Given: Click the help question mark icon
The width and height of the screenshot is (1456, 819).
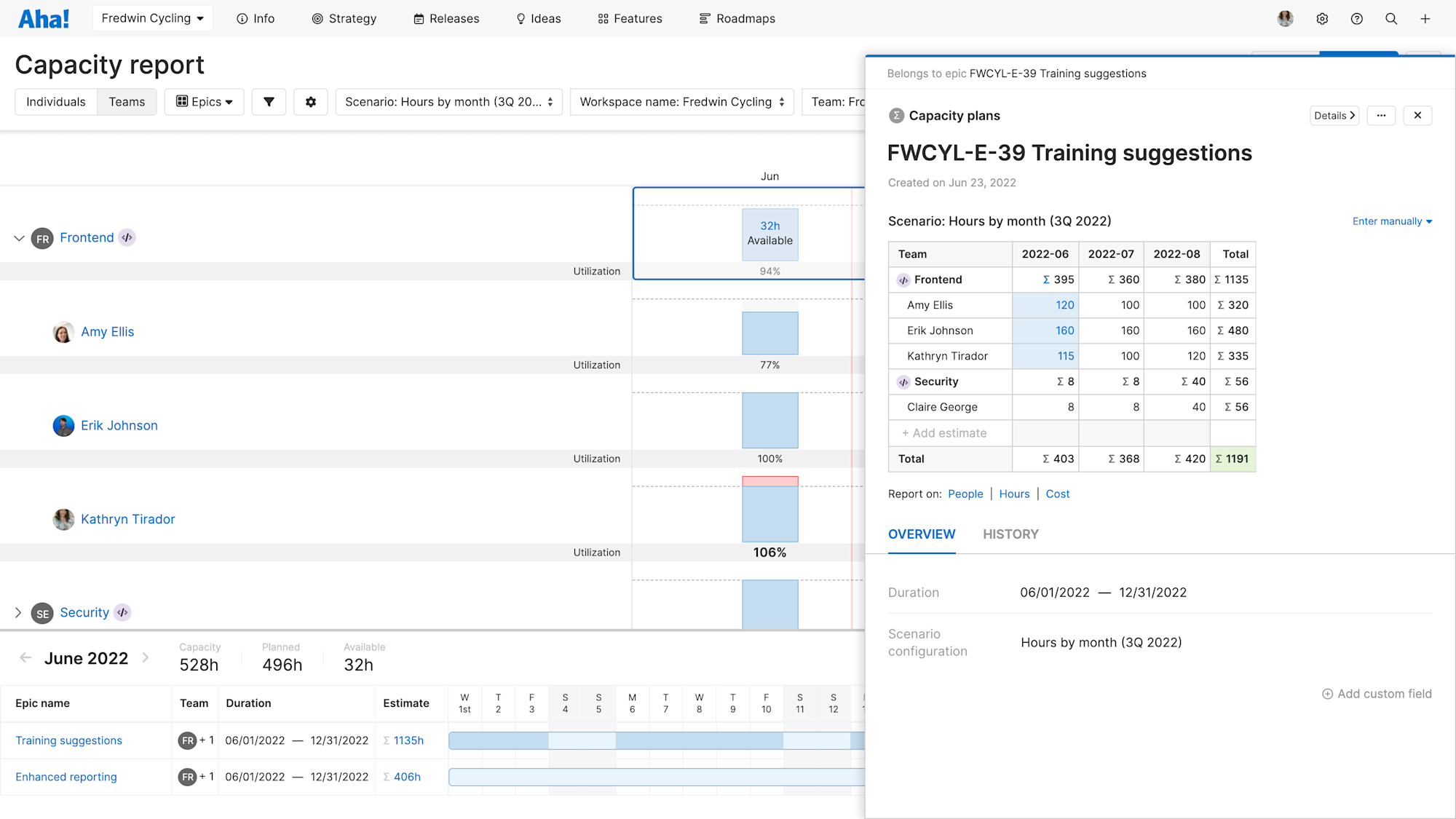Looking at the screenshot, I should (x=1357, y=18).
